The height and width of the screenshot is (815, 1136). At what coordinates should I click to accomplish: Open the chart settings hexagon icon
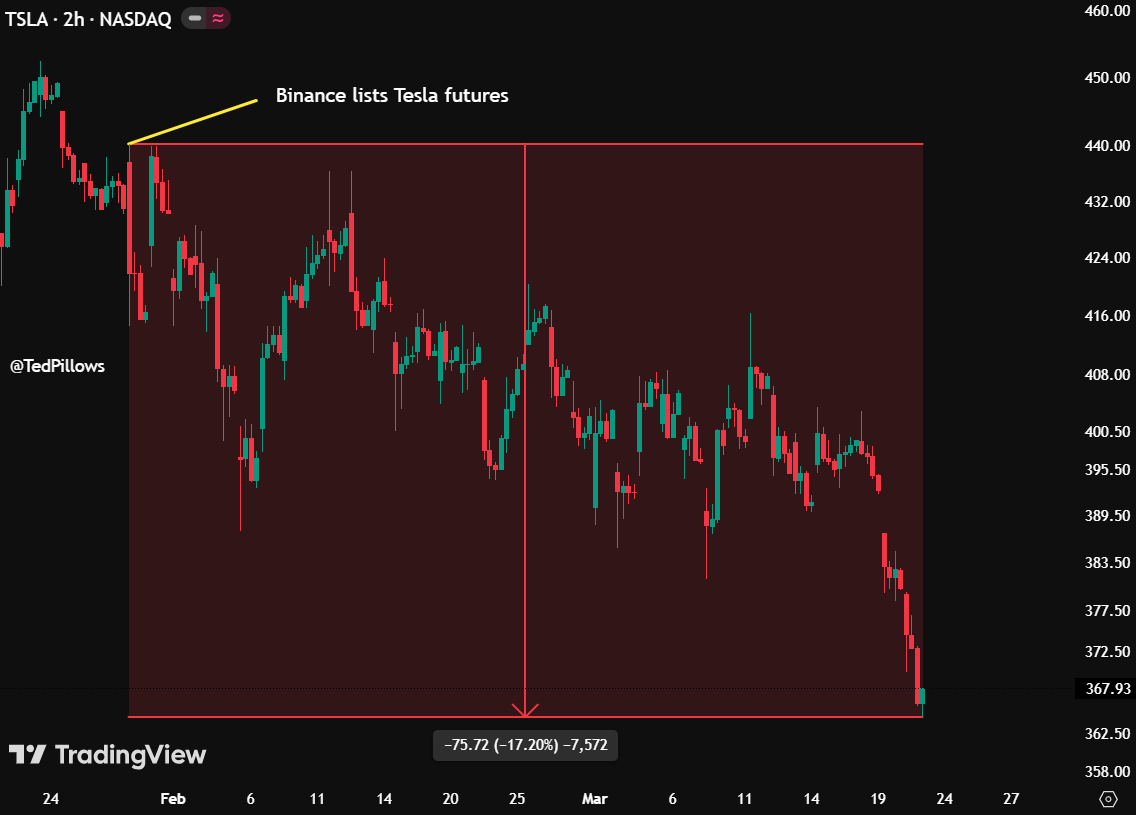point(1108,798)
